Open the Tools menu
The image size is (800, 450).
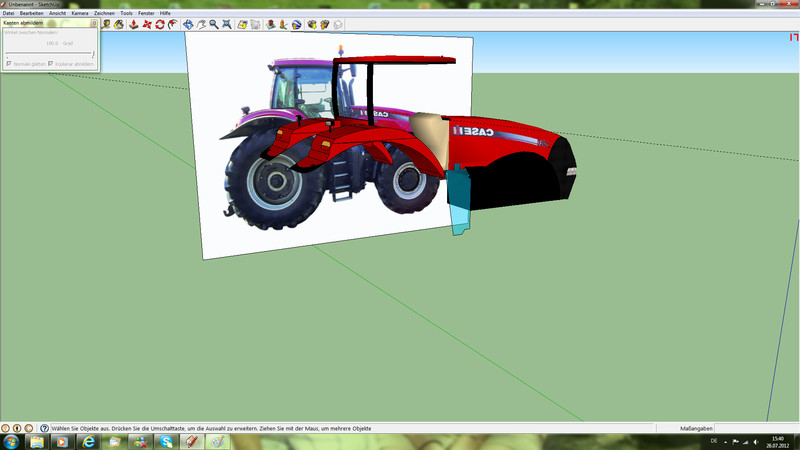point(126,13)
